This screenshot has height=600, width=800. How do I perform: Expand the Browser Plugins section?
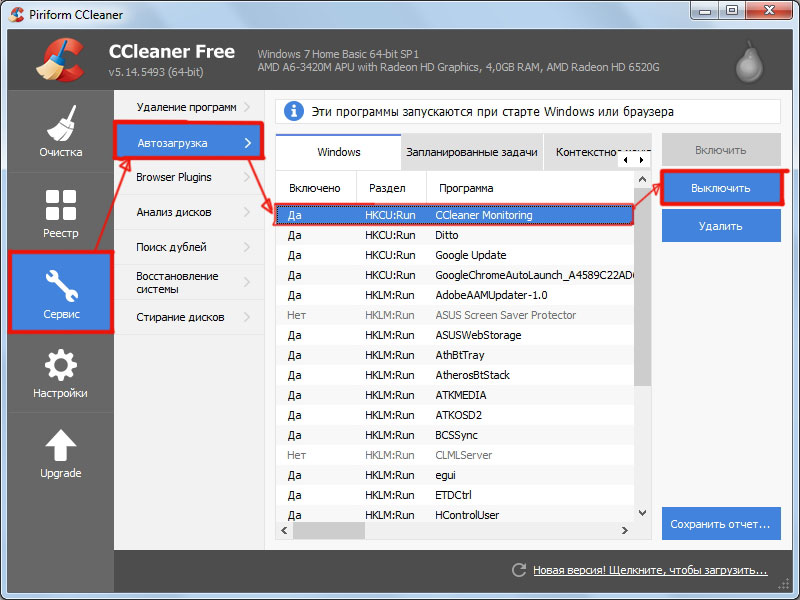[x=187, y=177]
